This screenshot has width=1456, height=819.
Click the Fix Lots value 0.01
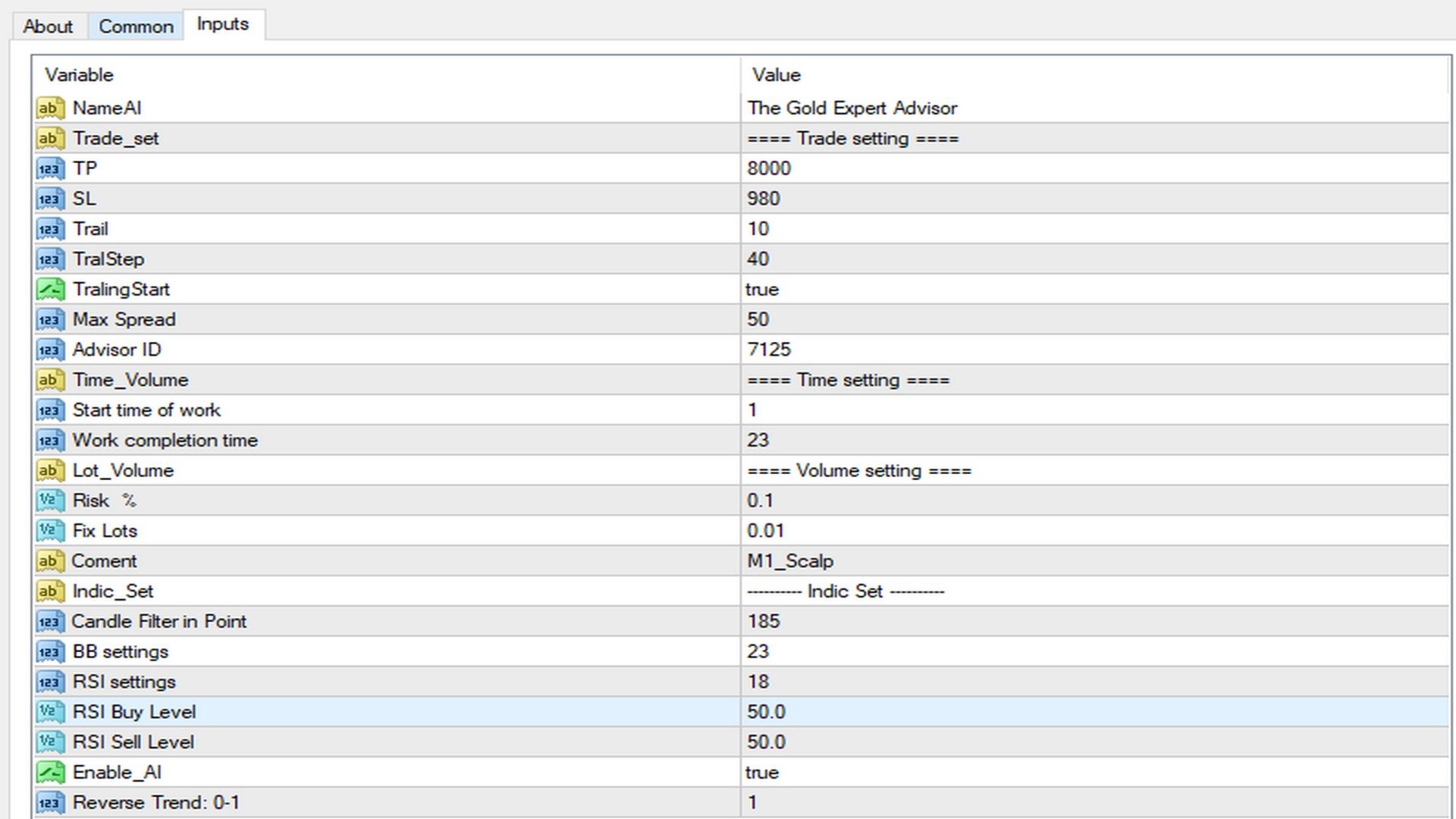pos(765,531)
